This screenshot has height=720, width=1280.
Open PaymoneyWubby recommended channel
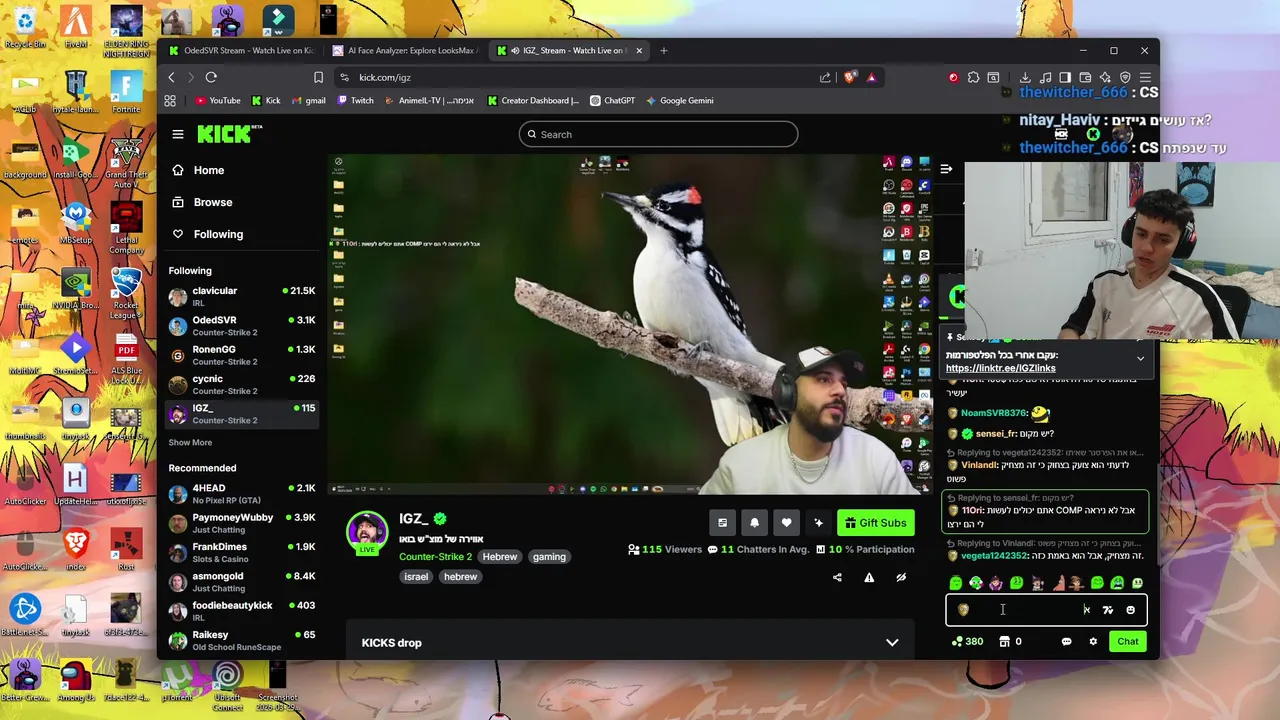point(241,523)
